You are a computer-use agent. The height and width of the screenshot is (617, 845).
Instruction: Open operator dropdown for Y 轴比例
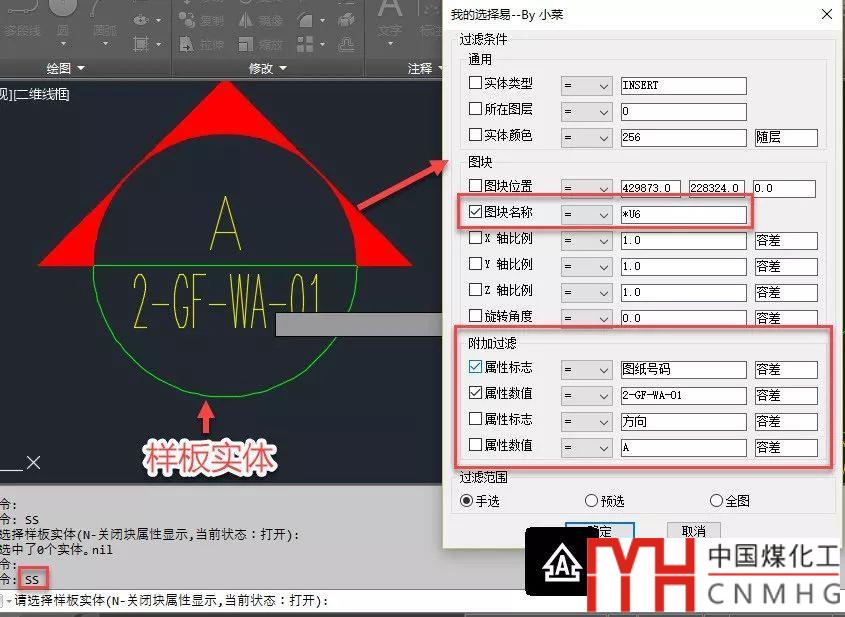pos(586,266)
